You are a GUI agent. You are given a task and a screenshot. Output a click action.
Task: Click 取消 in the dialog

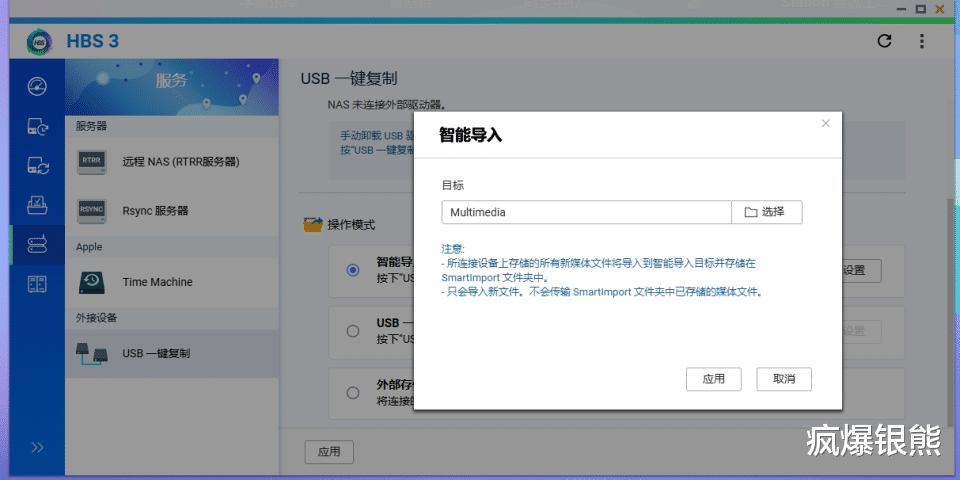point(784,379)
